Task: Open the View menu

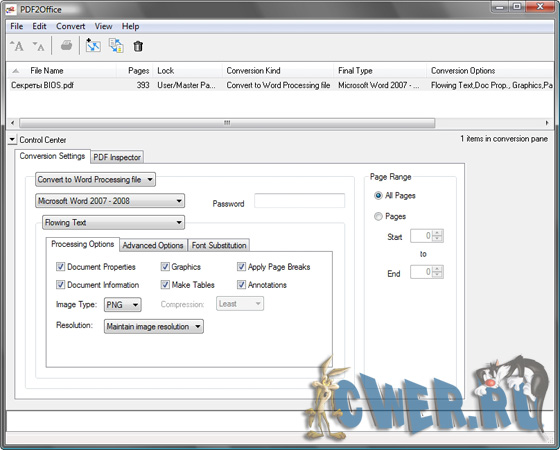Action: click(x=103, y=26)
